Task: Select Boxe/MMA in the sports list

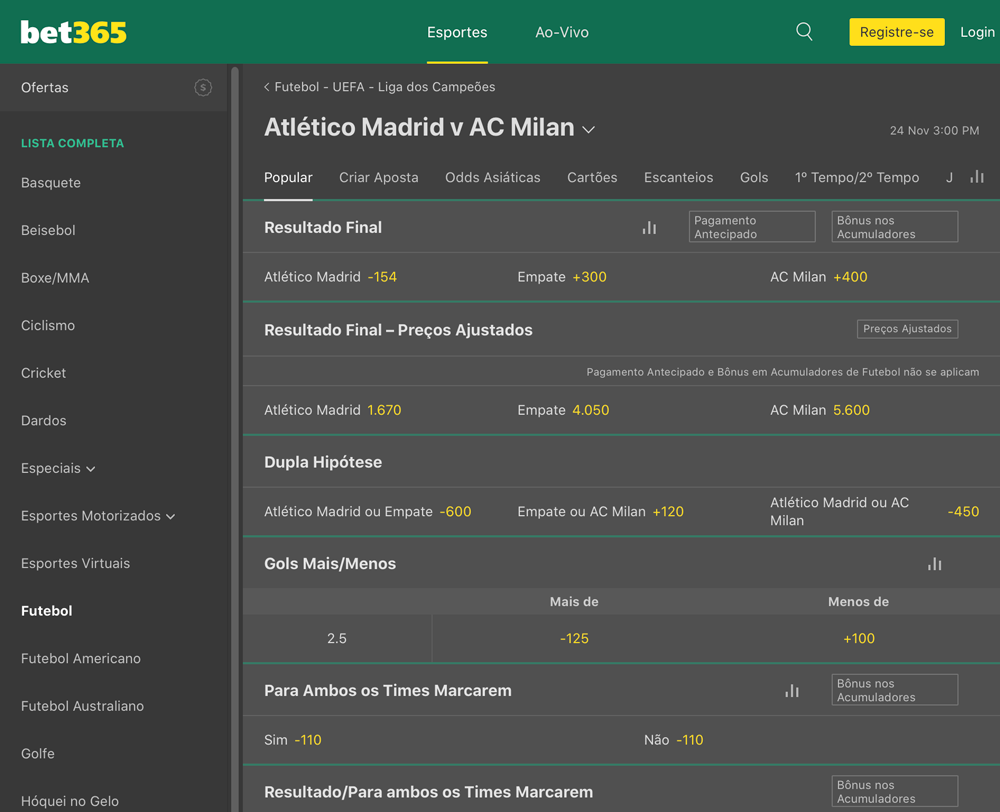Action: click(55, 278)
